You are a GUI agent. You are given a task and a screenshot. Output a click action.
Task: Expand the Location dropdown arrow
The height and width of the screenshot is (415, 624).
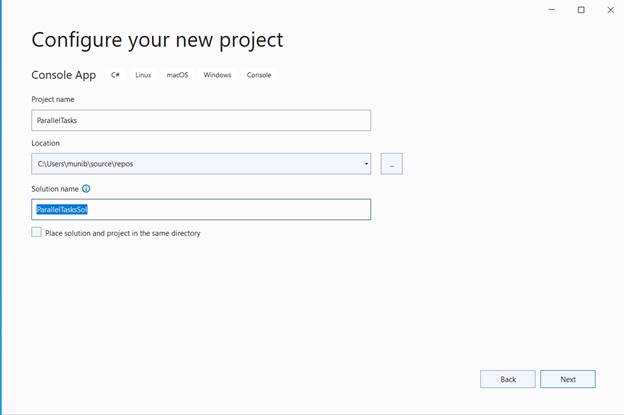[x=366, y=164]
